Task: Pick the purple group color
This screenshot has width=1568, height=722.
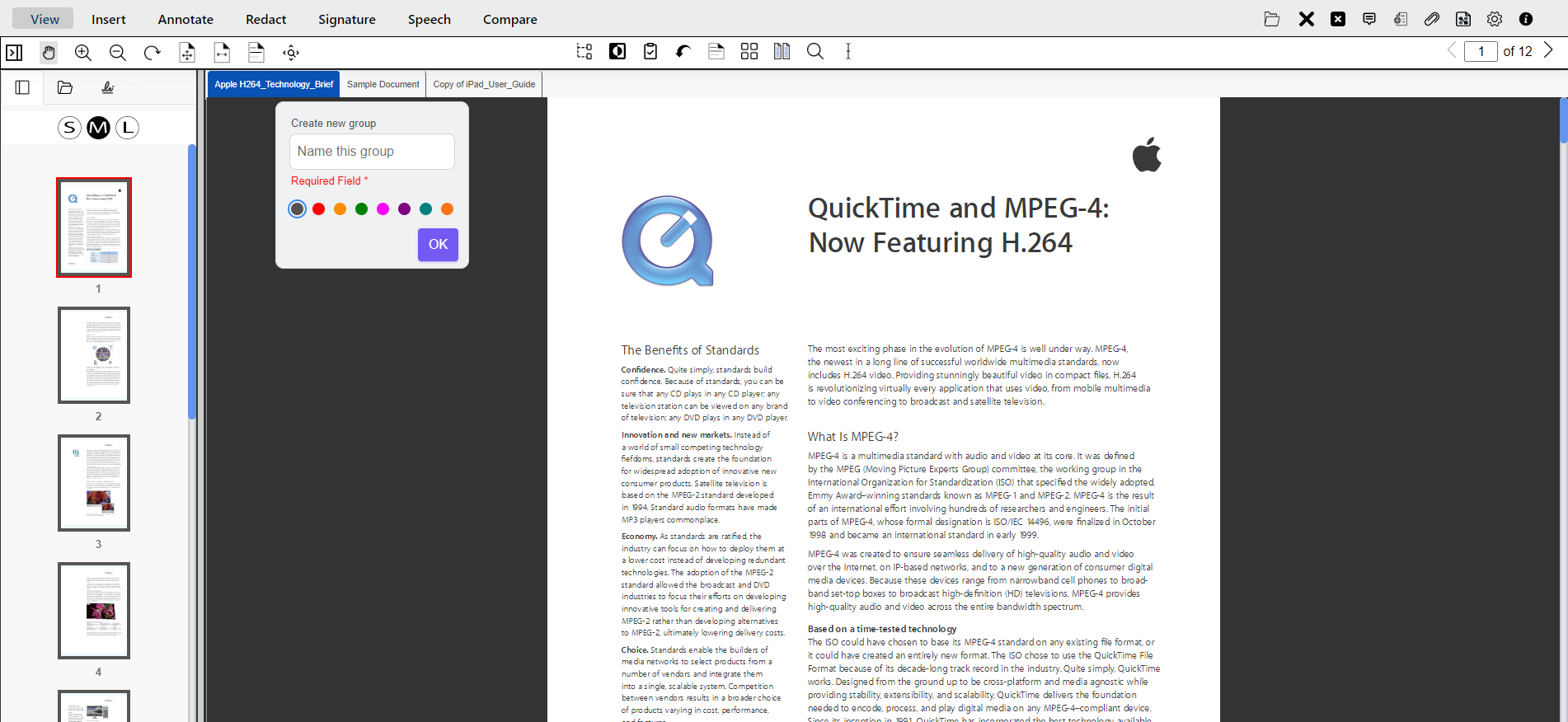Action: [x=404, y=209]
